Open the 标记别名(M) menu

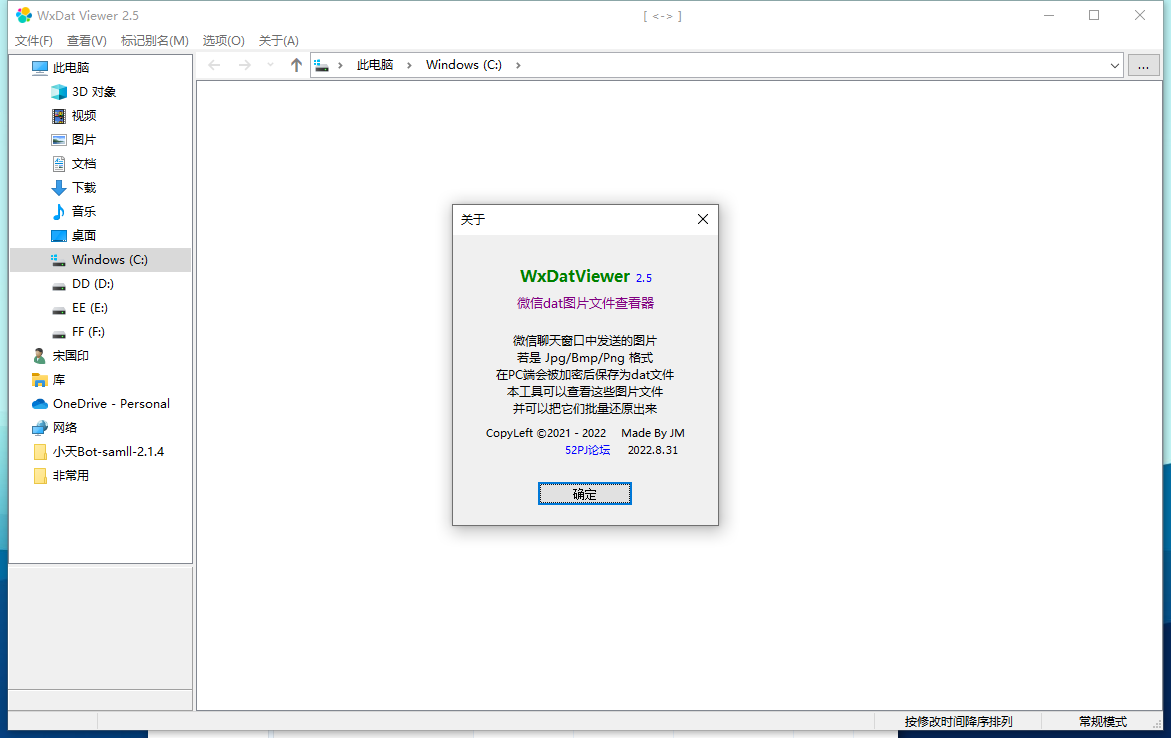(155, 40)
